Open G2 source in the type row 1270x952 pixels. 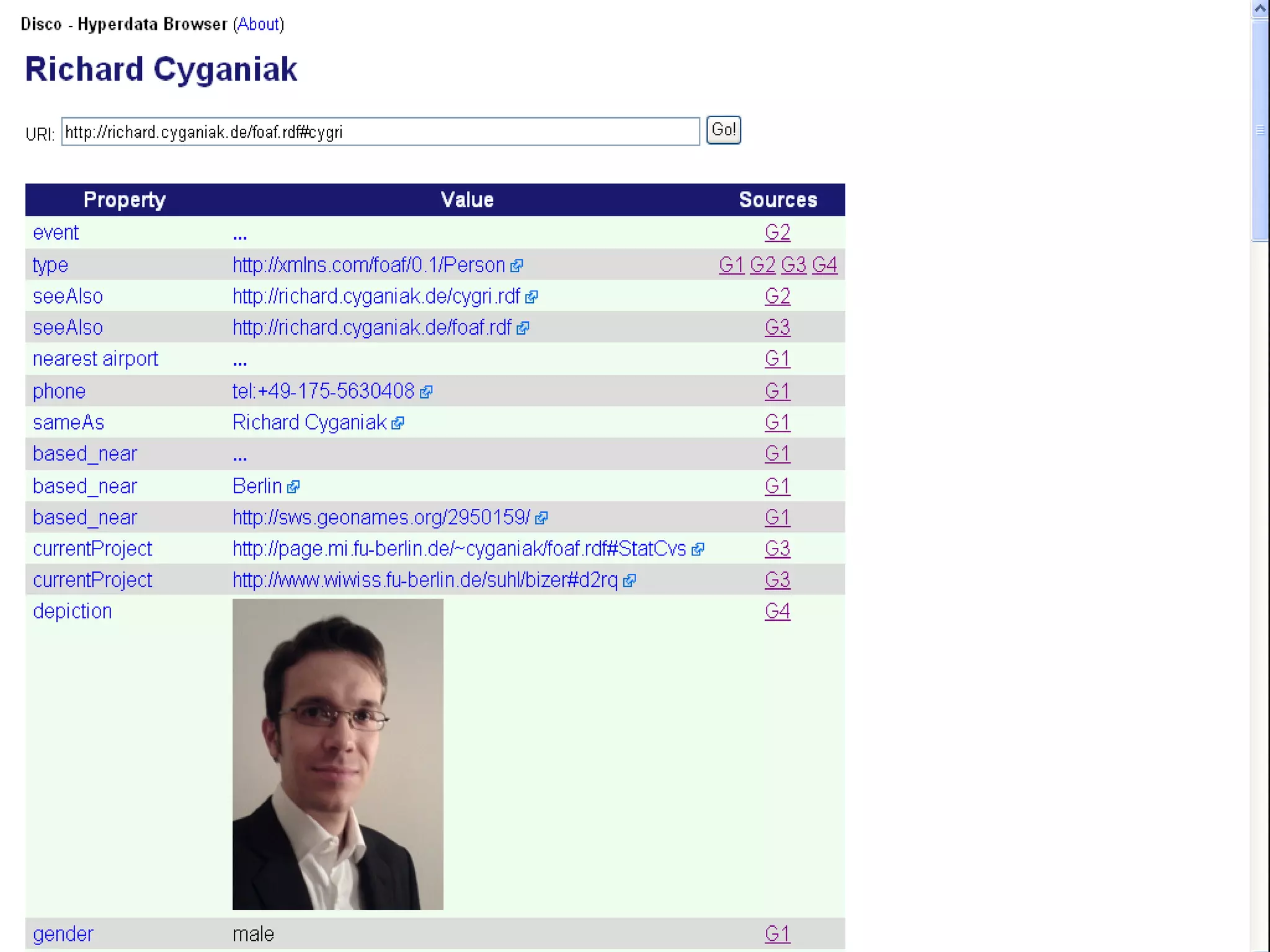click(763, 265)
